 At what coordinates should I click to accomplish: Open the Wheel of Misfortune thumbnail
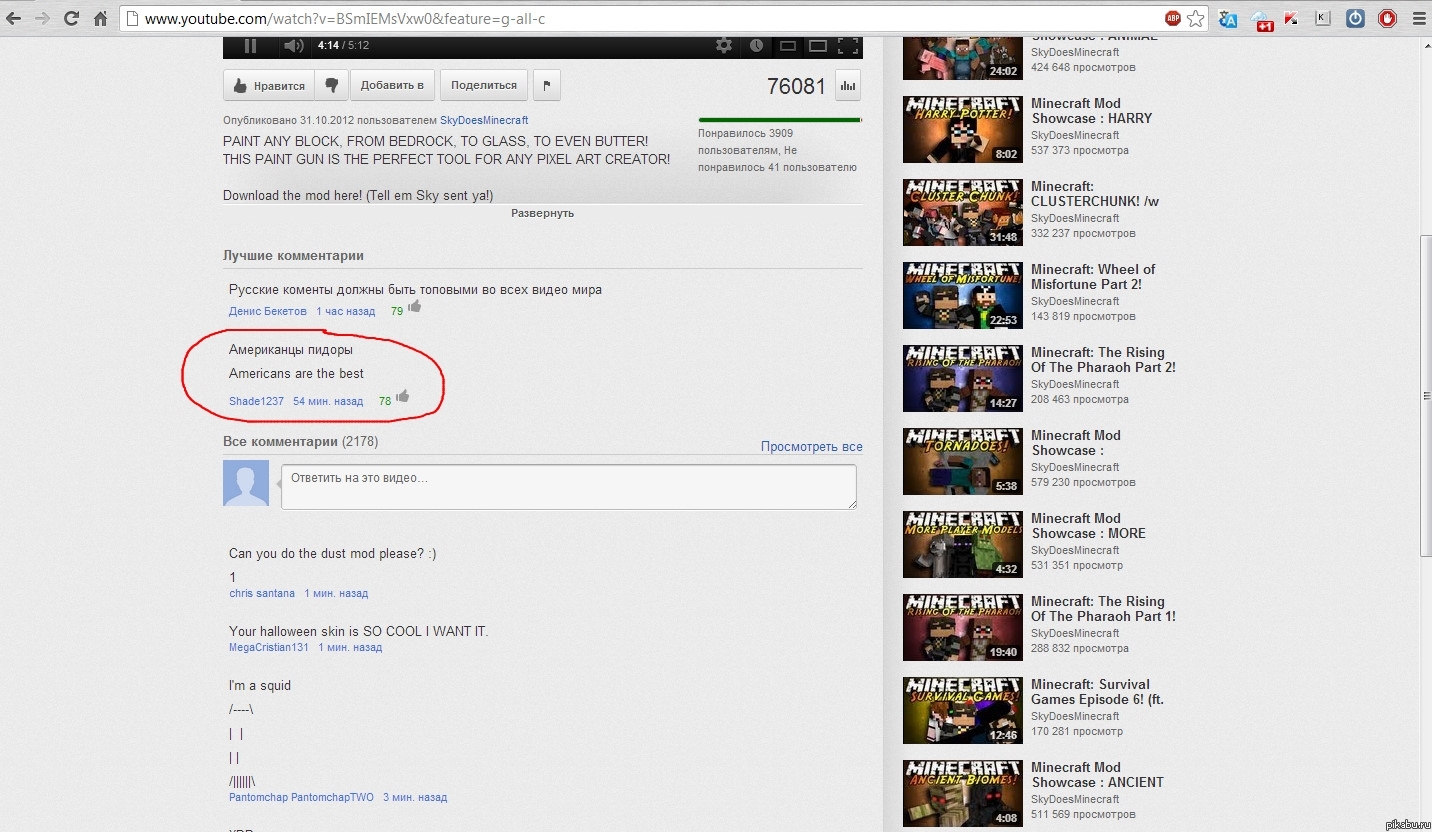[x=962, y=295]
